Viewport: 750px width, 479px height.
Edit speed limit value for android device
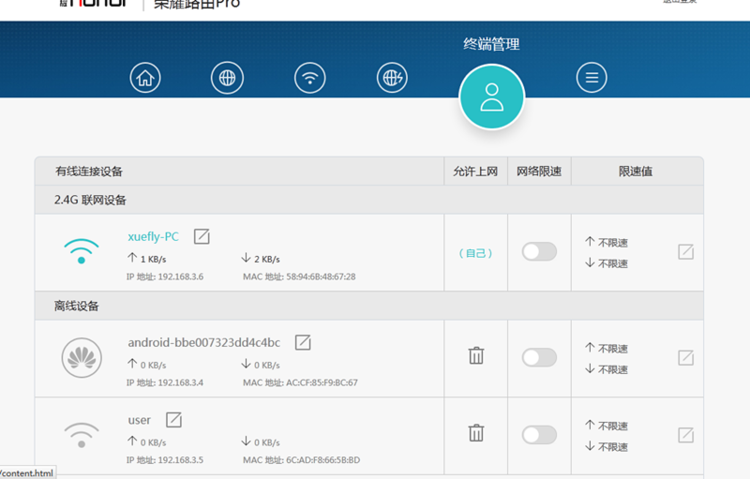coord(685,357)
